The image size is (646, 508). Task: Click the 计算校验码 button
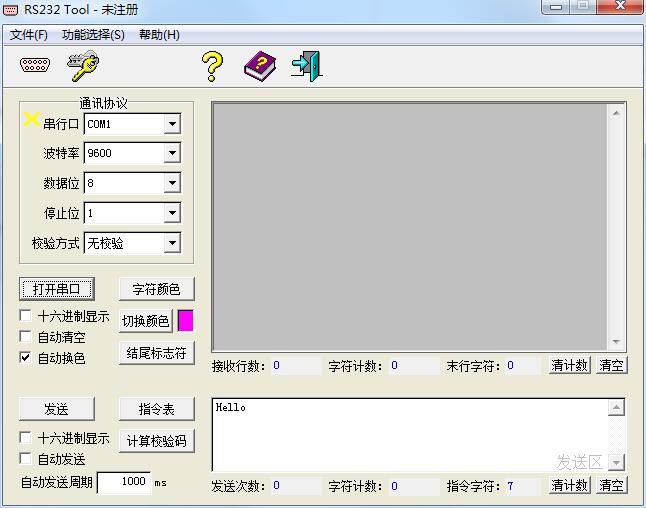[x=156, y=441]
